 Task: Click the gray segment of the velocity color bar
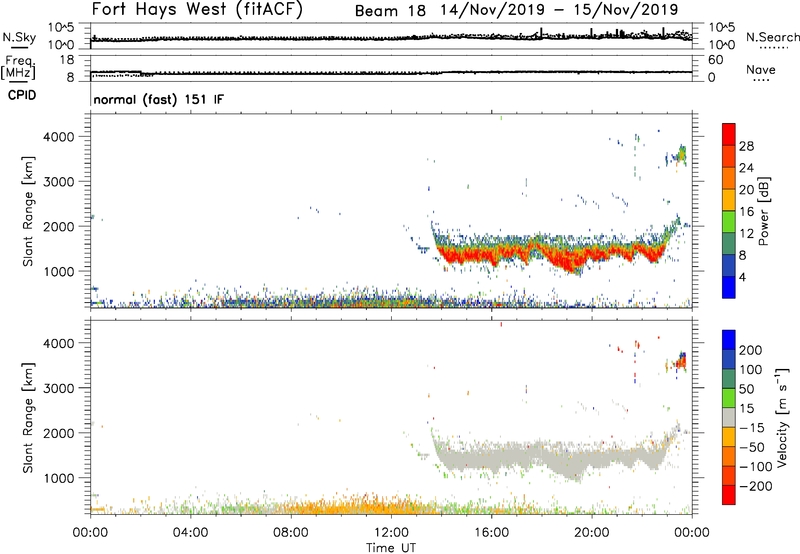click(x=729, y=417)
